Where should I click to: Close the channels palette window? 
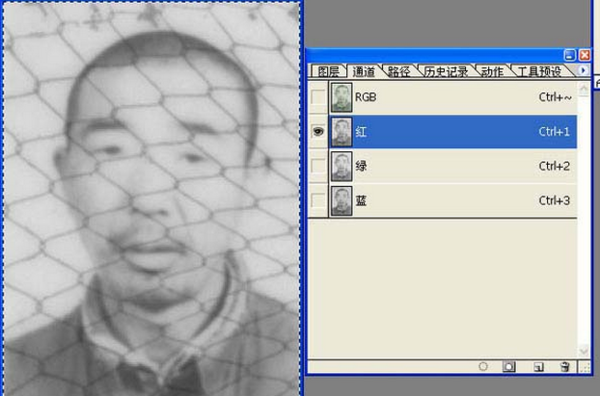point(584,55)
